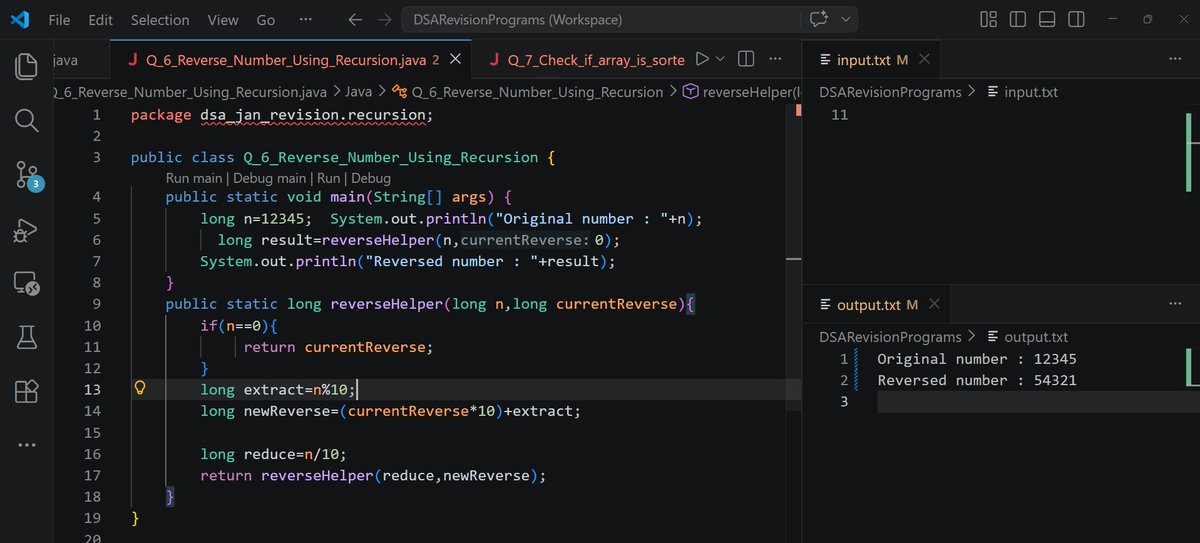The height and width of the screenshot is (543, 1200).
Task: Open the Extensions view icon
Action: [x=26, y=391]
